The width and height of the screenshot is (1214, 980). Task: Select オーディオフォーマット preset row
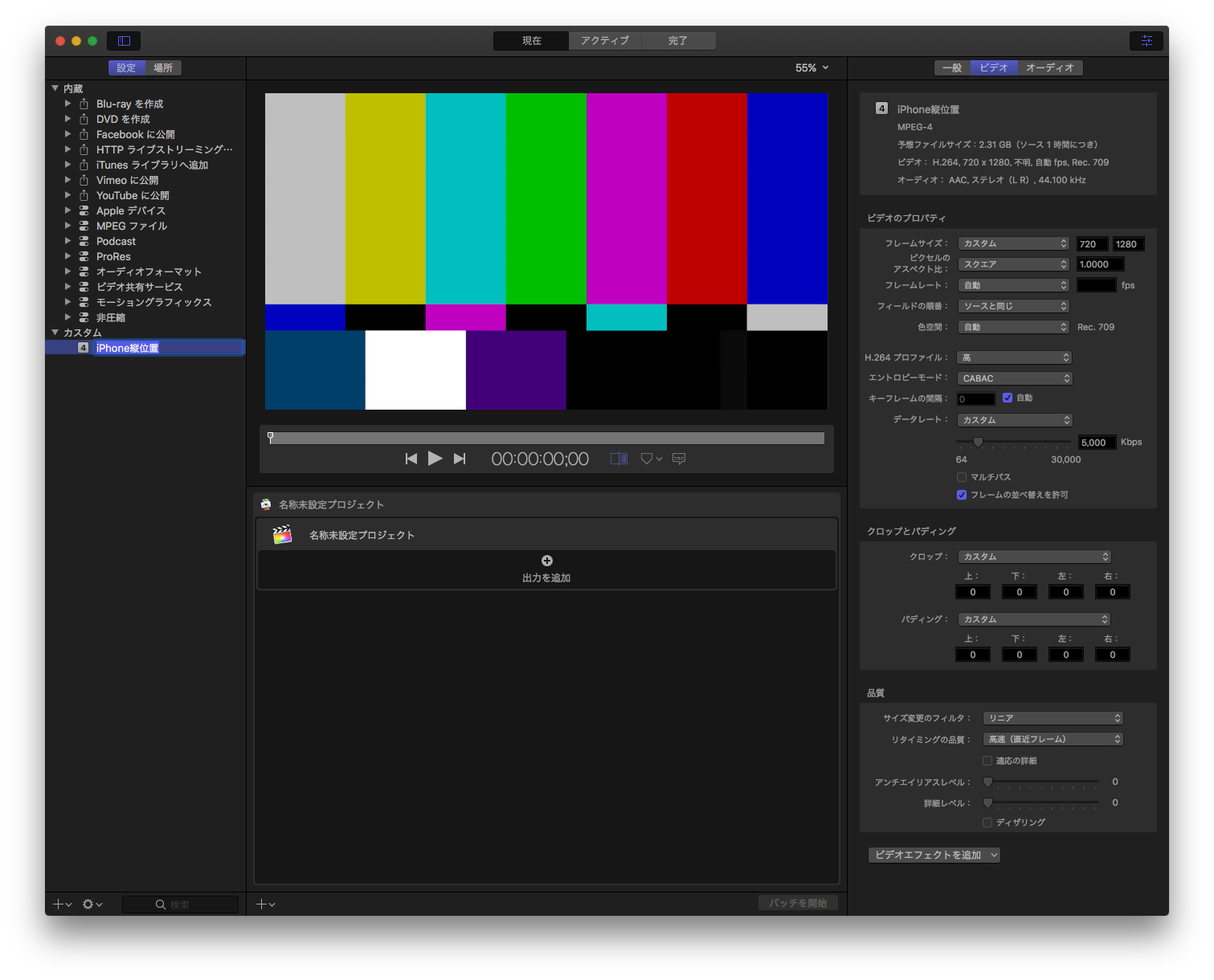coord(145,272)
